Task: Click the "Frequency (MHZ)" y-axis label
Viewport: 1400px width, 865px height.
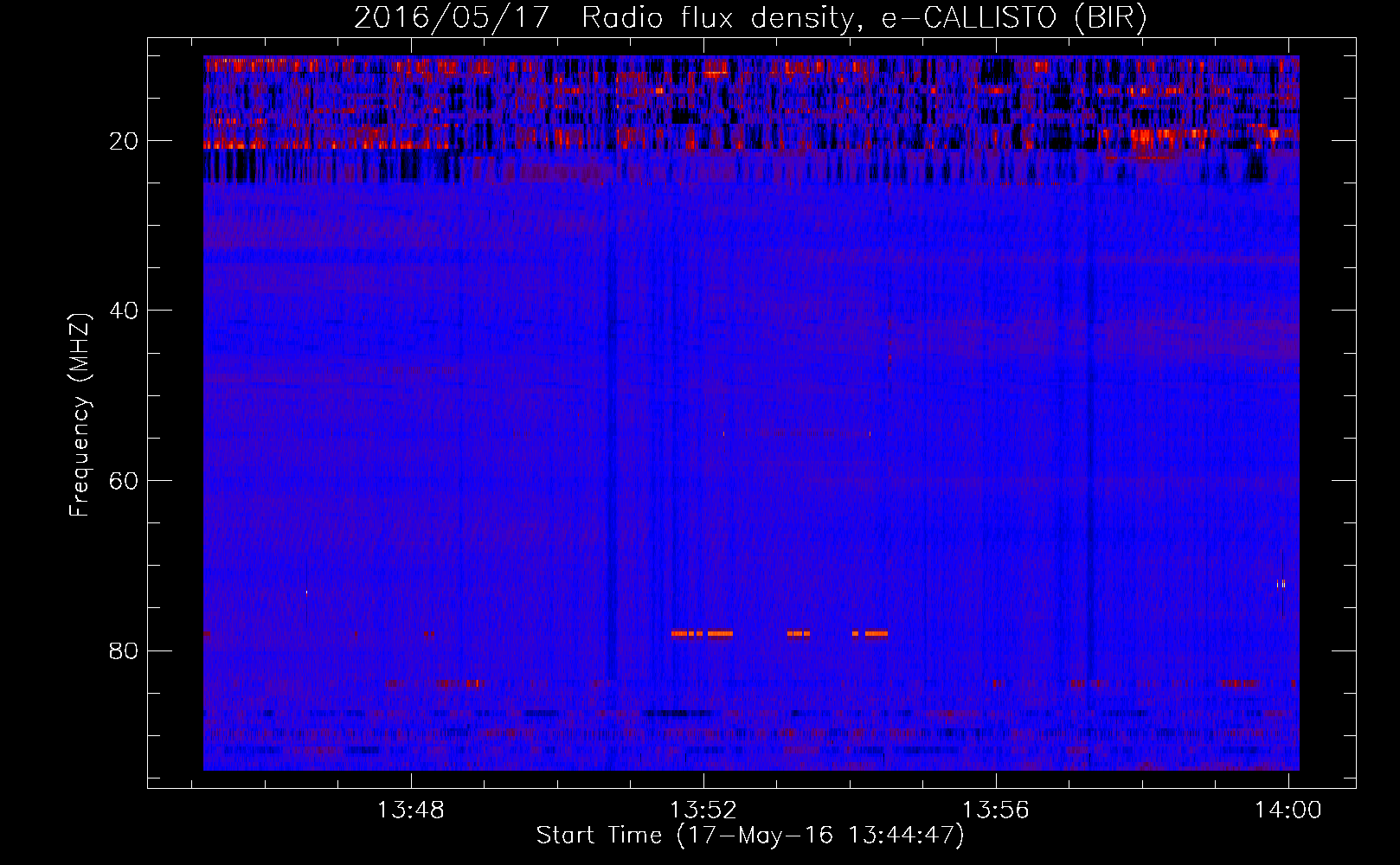Action: coord(80,415)
